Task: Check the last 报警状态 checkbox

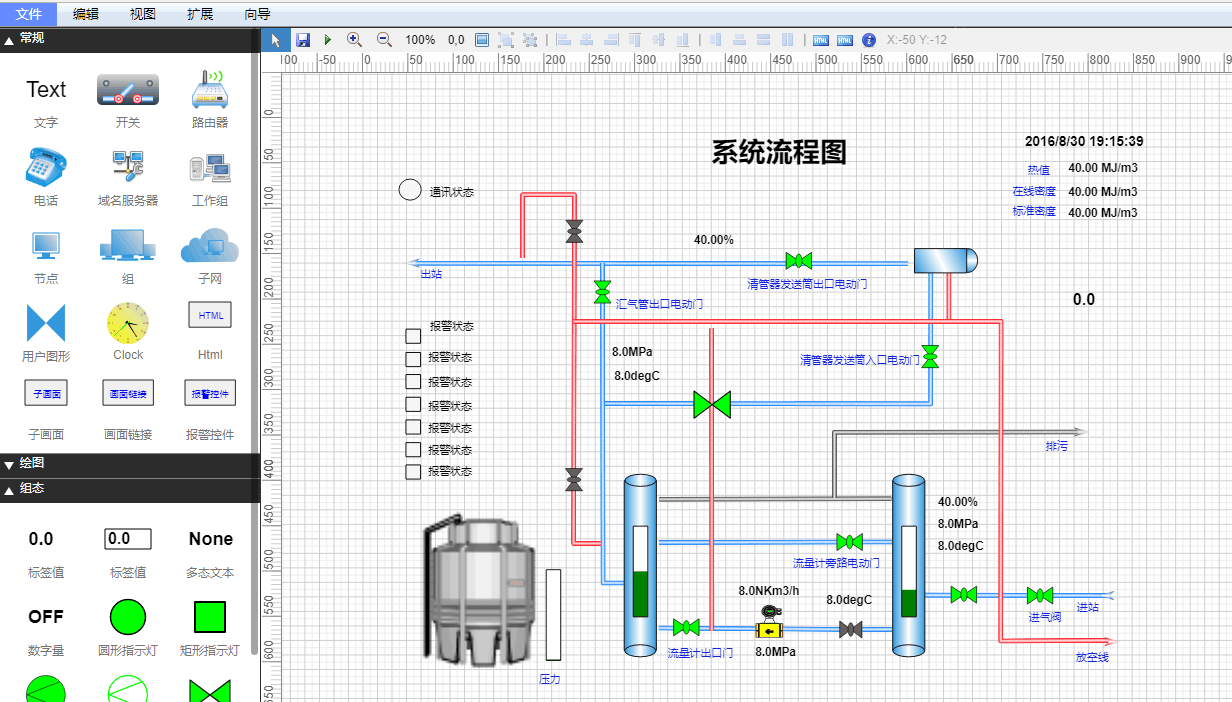Action: click(x=413, y=472)
